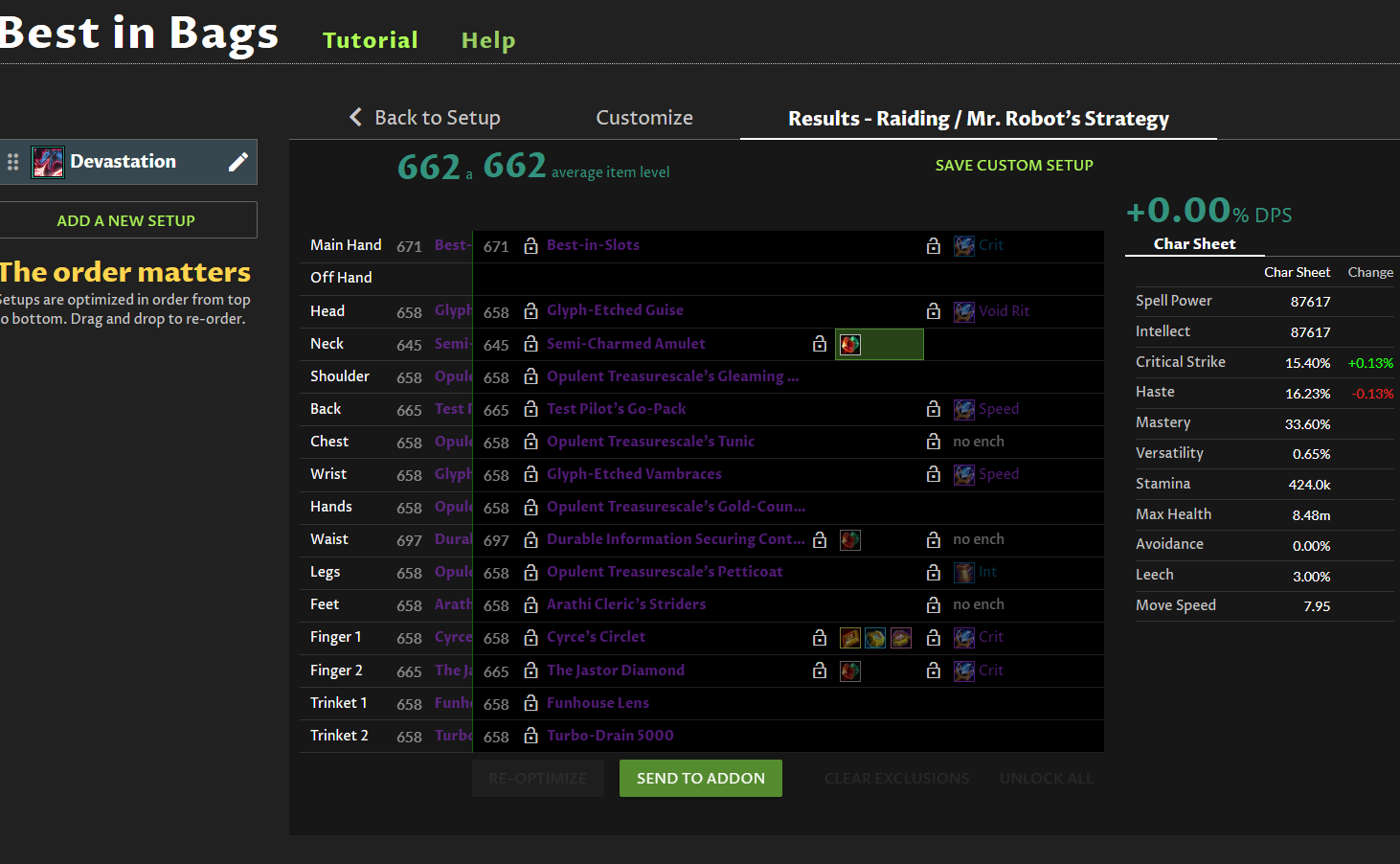This screenshot has height=864, width=1400.
Task: Toggle the enchant lock on the Feet row
Action: coord(934,605)
